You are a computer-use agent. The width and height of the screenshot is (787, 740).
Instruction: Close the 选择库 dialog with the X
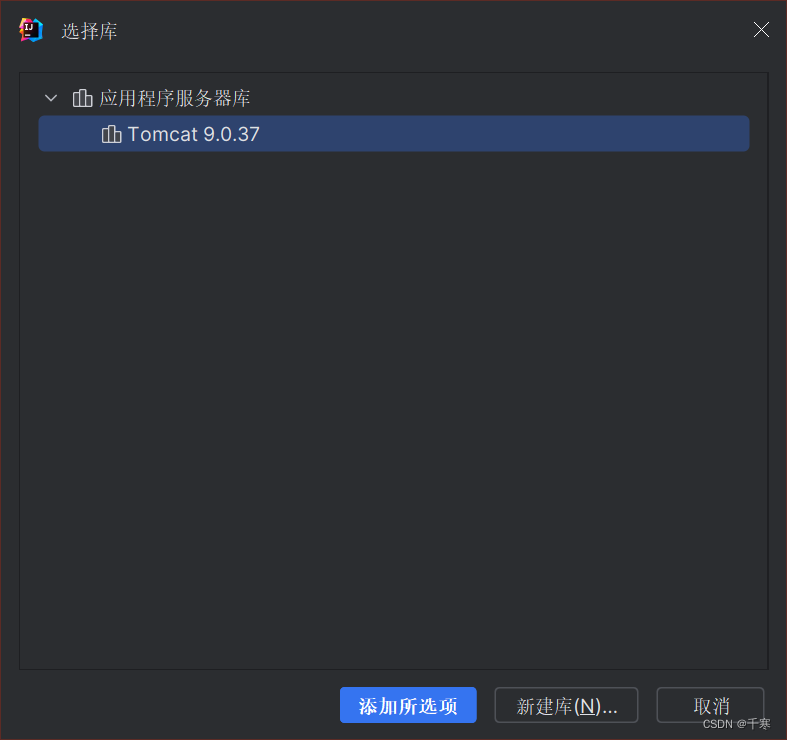tap(761, 30)
